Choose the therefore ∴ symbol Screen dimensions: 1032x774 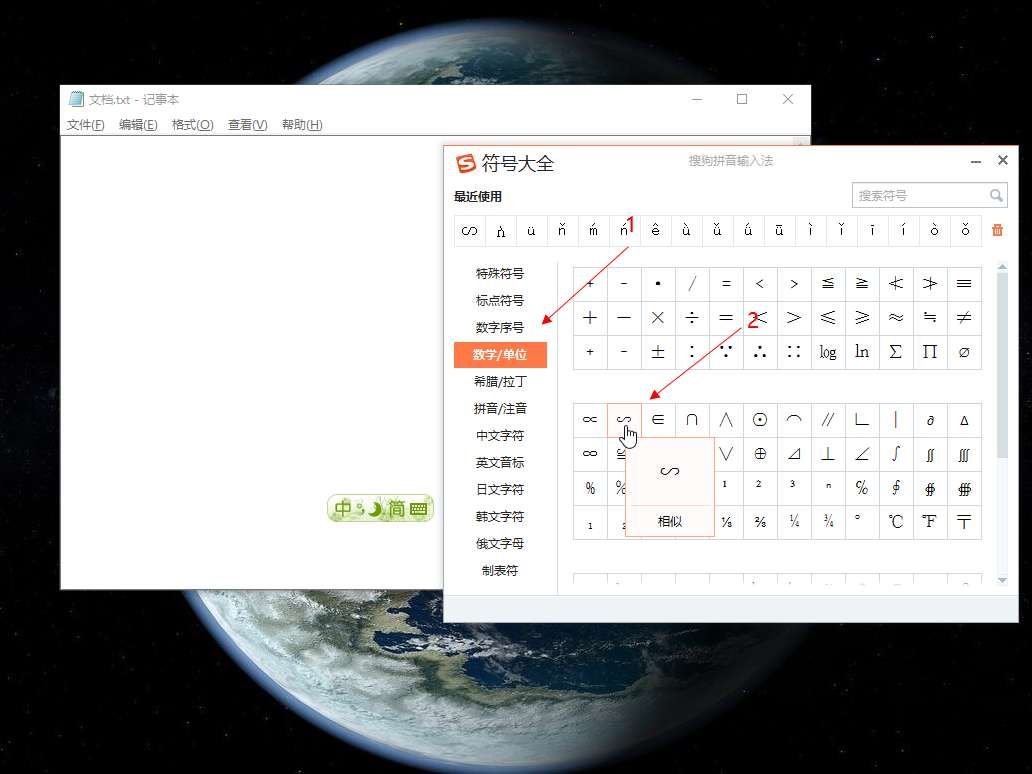click(760, 352)
